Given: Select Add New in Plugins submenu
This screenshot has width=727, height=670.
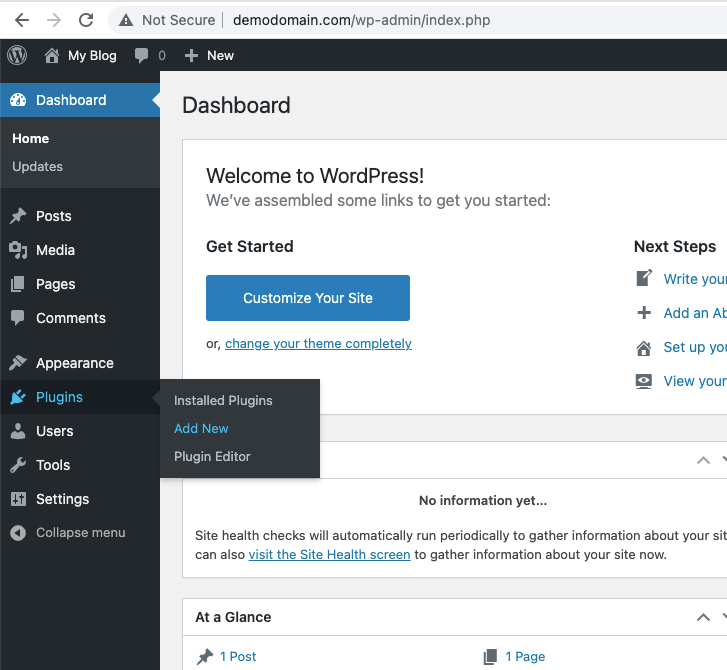Looking at the screenshot, I should 201,428.
